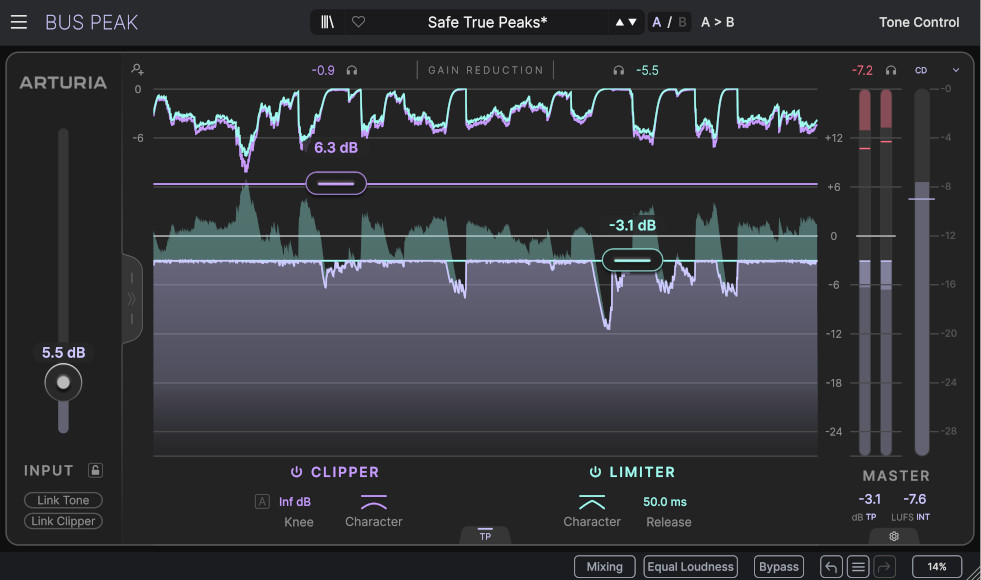Click the Equal Loudness button
Viewport: 981px width, 580px height.
690,566
